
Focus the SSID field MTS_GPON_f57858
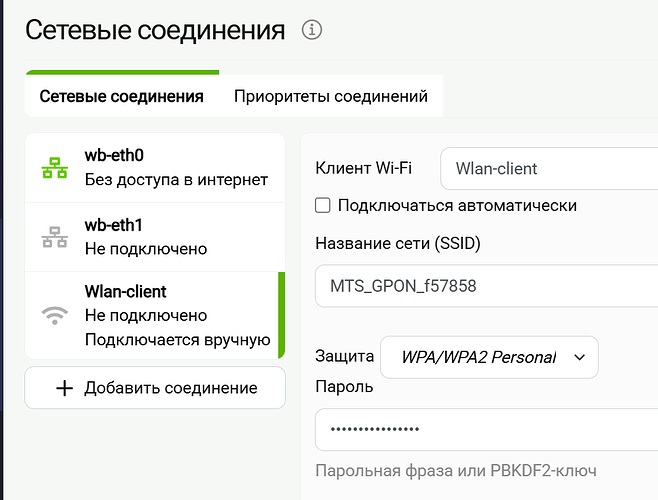click(x=487, y=286)
